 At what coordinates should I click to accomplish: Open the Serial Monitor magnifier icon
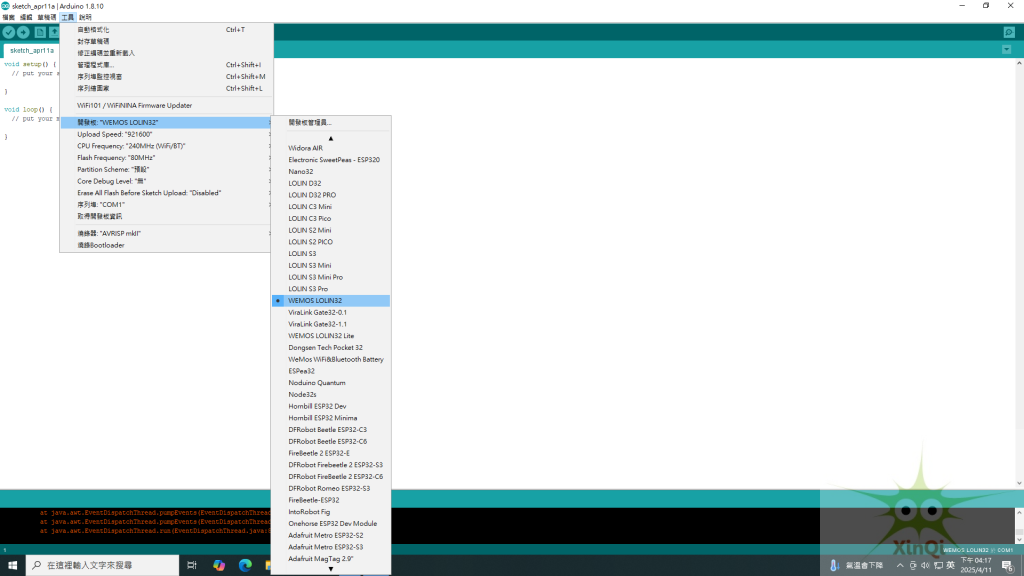[x=1009, y=32]
